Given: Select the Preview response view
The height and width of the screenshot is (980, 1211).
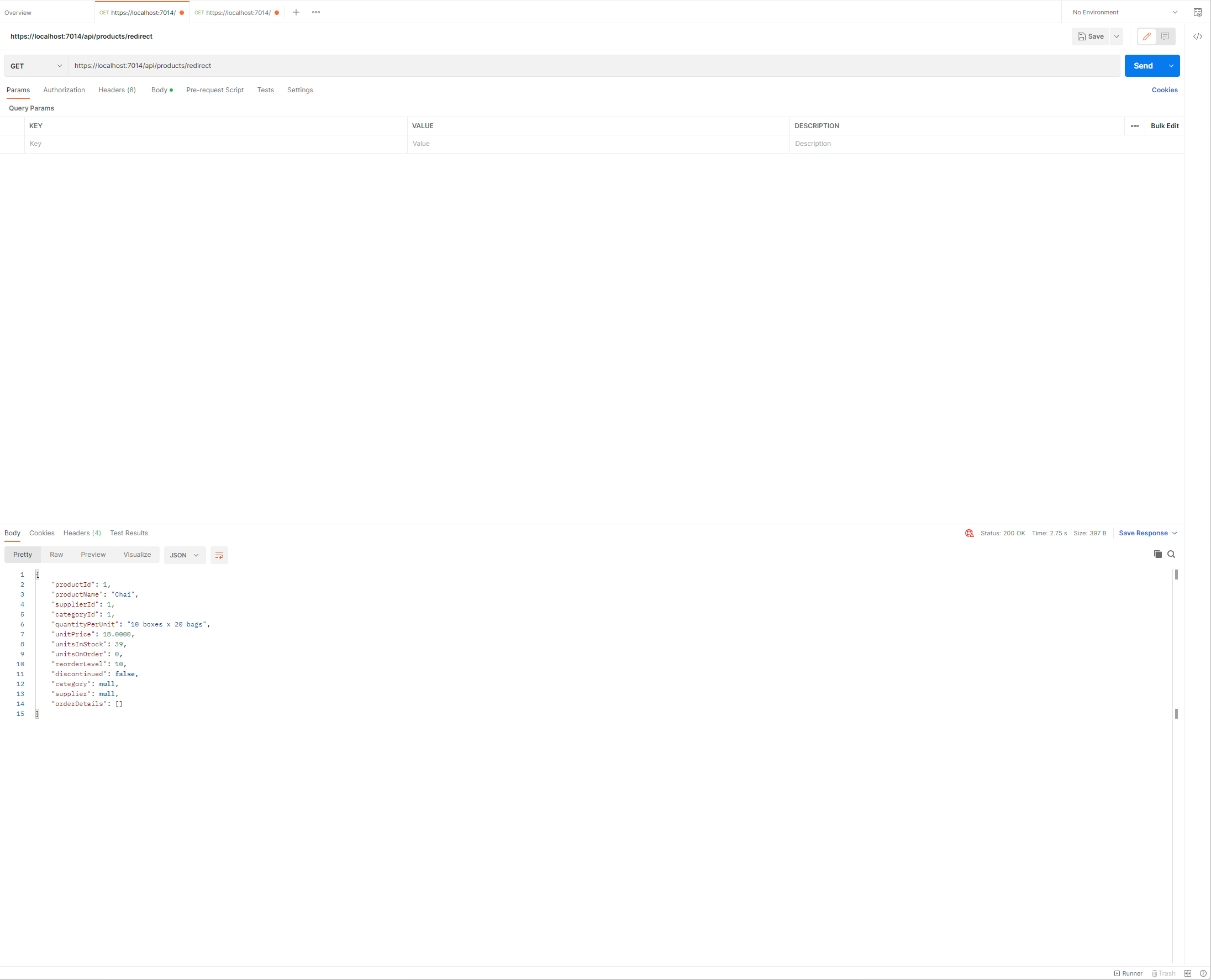Looking at the screenshot, I should (x=93, y=555).
